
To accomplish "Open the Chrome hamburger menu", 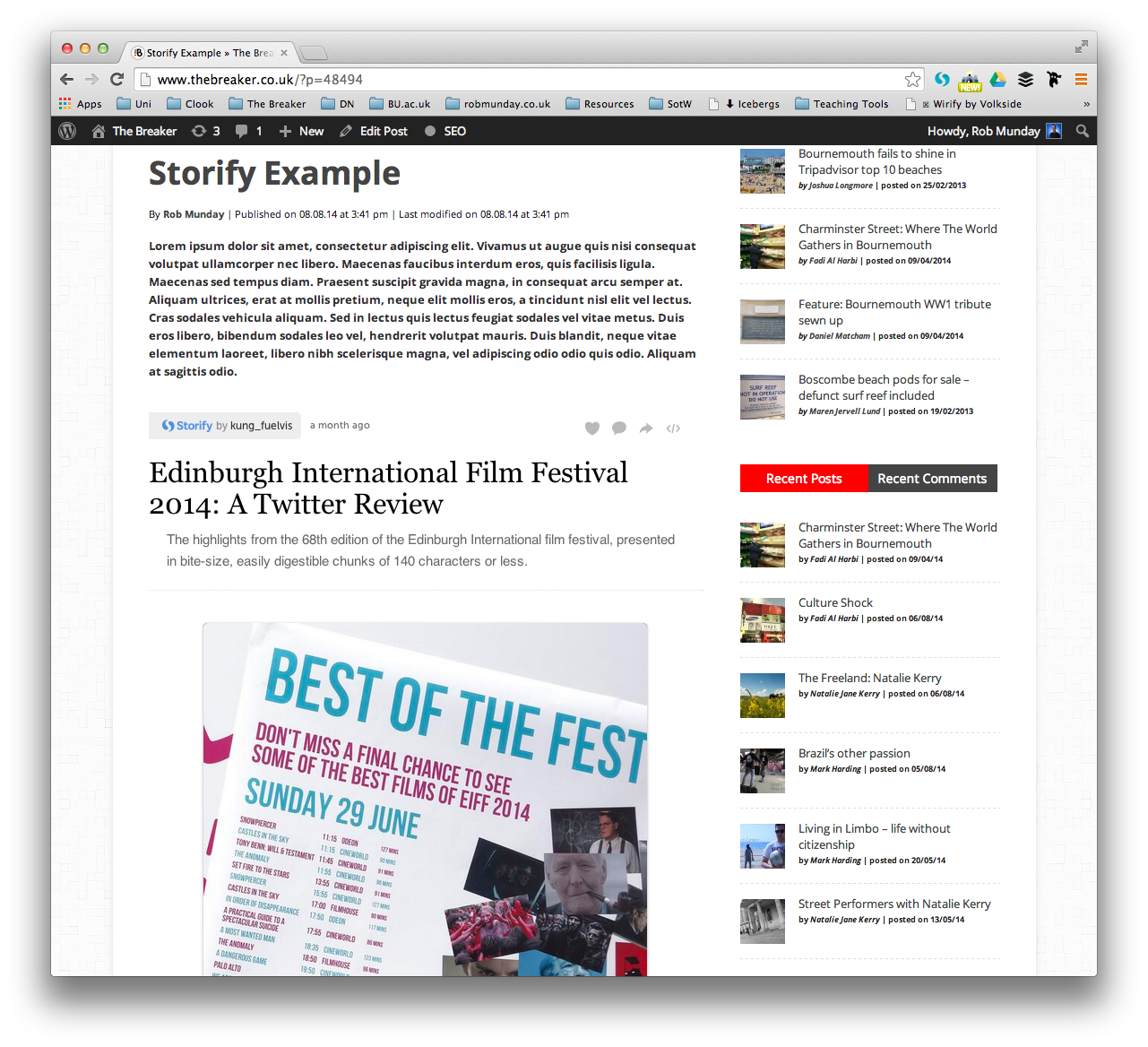I will pos(1081,79).
